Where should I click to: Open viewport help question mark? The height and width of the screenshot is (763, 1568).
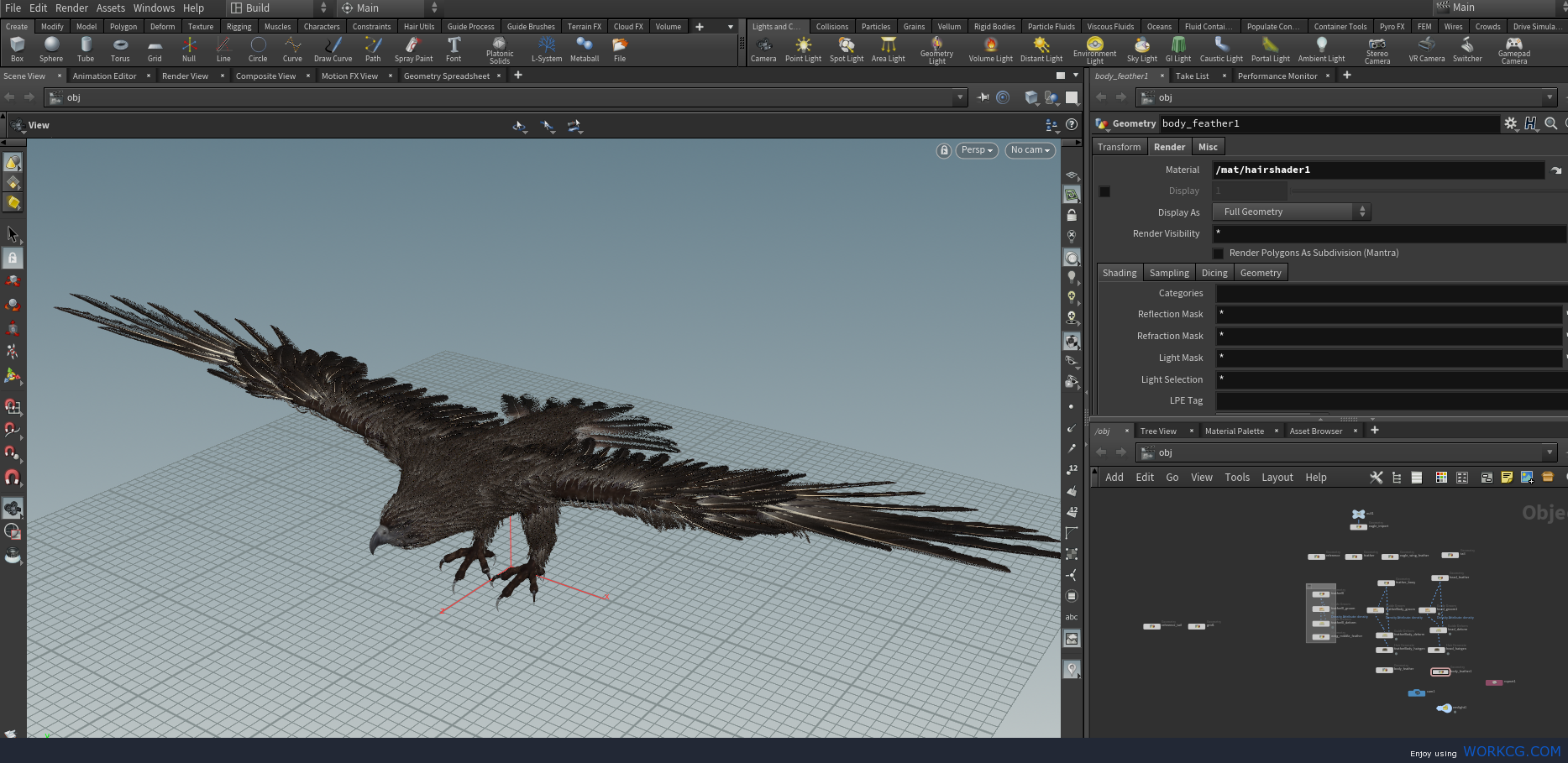[1072, 125]
